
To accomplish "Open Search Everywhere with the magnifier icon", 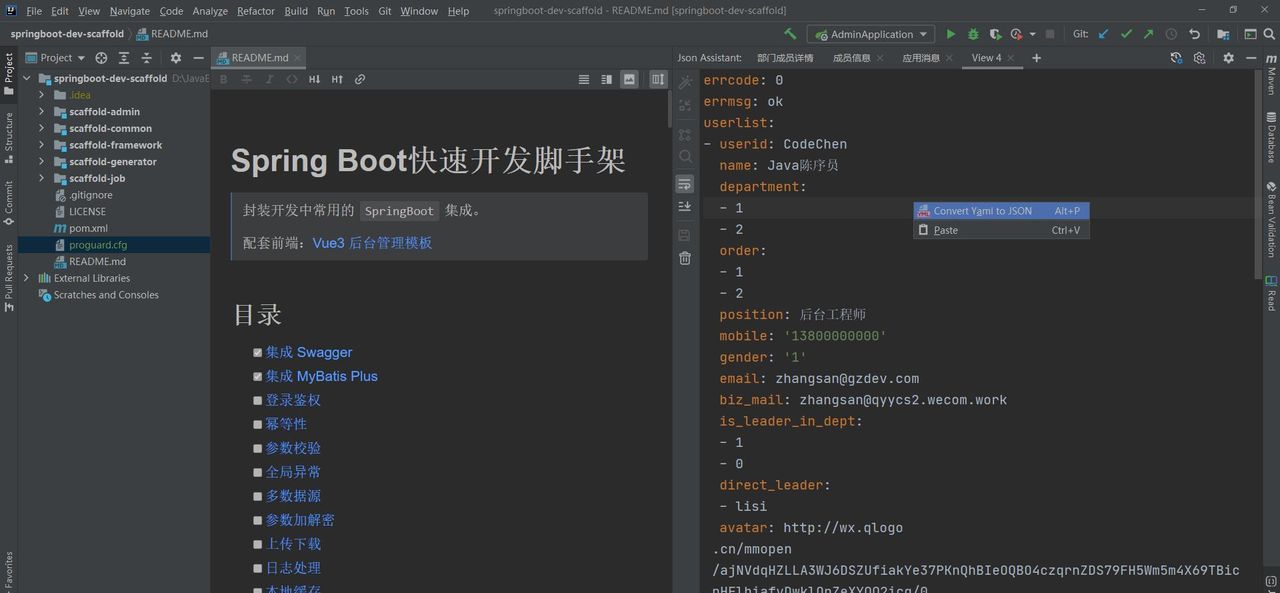I will [685, 156].
